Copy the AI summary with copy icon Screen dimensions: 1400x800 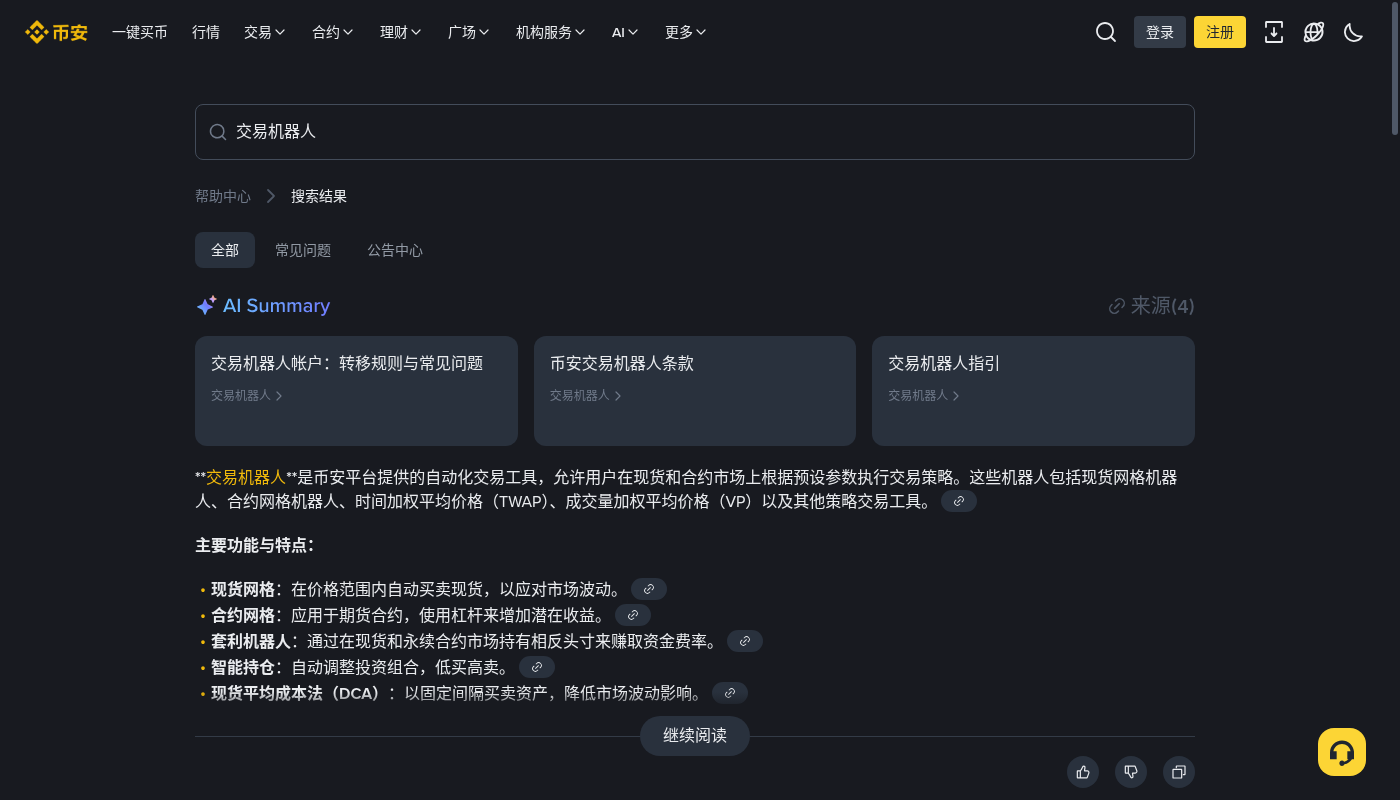click(1179, 772)
